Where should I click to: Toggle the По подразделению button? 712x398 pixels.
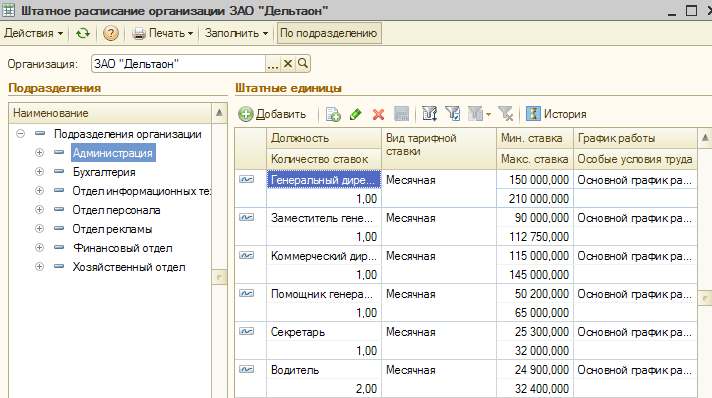coord(329,33)
